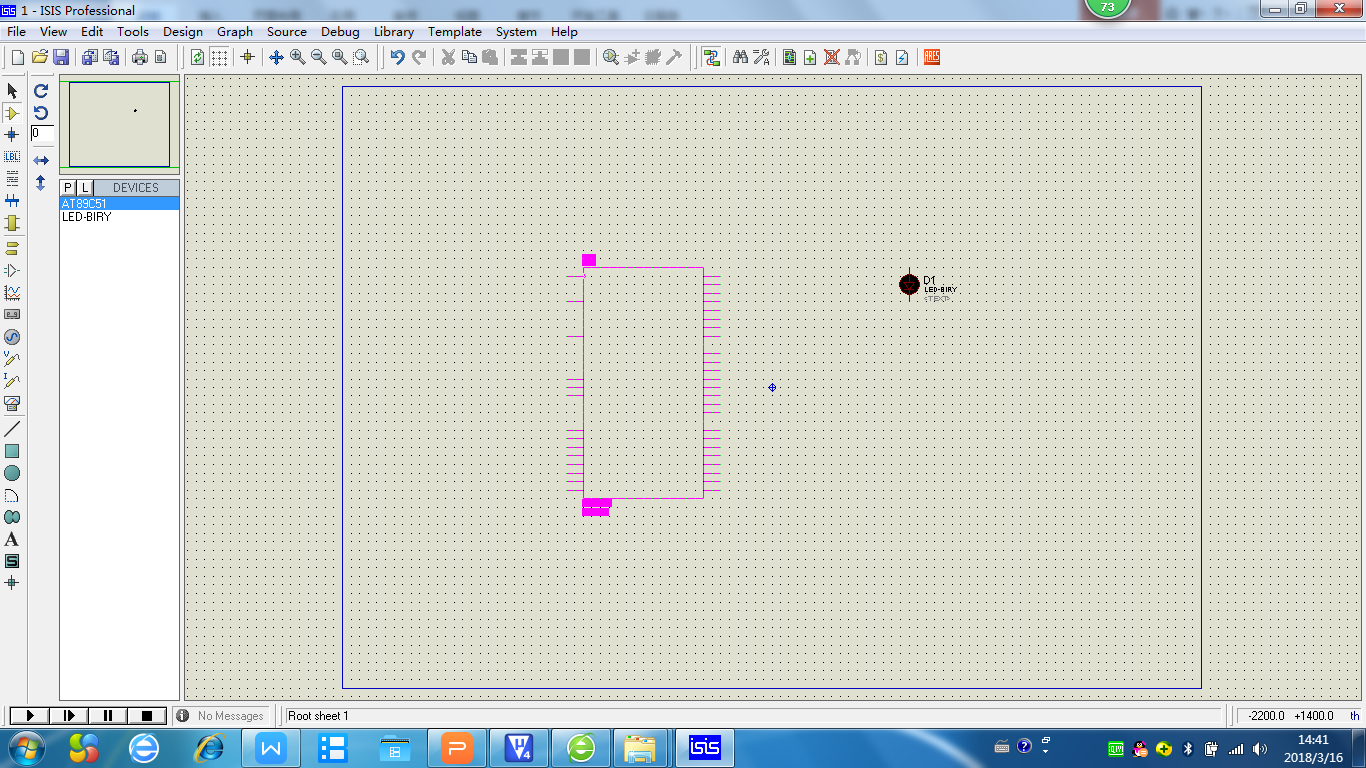Select the 2D circle graphics tool

pos(12,473)
